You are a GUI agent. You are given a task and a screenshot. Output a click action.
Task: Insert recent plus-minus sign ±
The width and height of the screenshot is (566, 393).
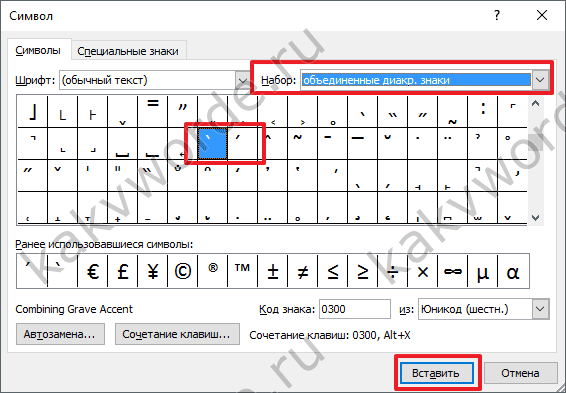point(273,271)
